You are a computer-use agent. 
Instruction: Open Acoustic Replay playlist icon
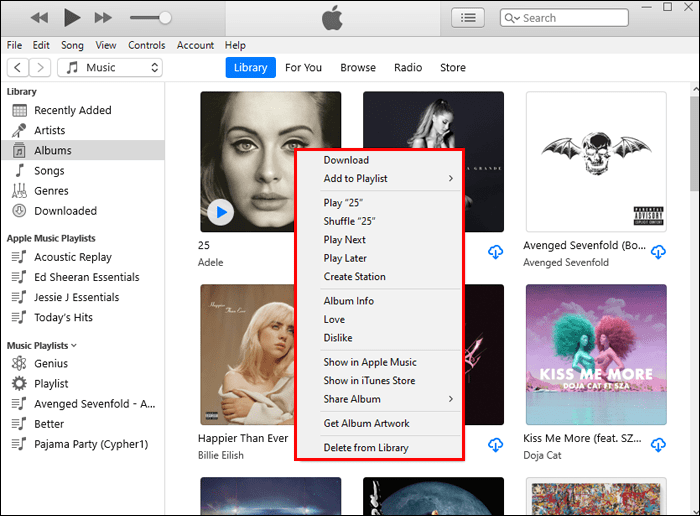point(19,257)
